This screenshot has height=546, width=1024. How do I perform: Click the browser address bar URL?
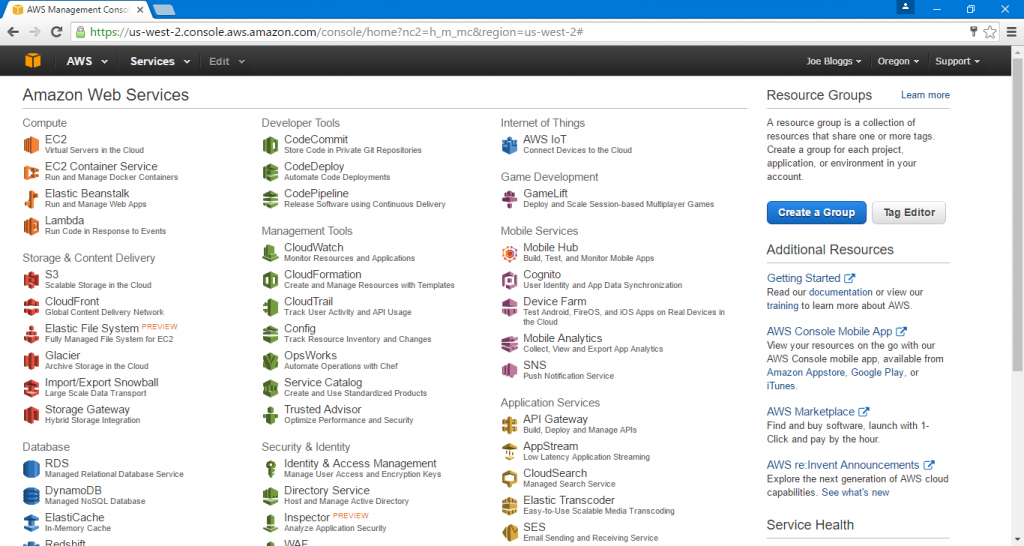click(336, 32)
